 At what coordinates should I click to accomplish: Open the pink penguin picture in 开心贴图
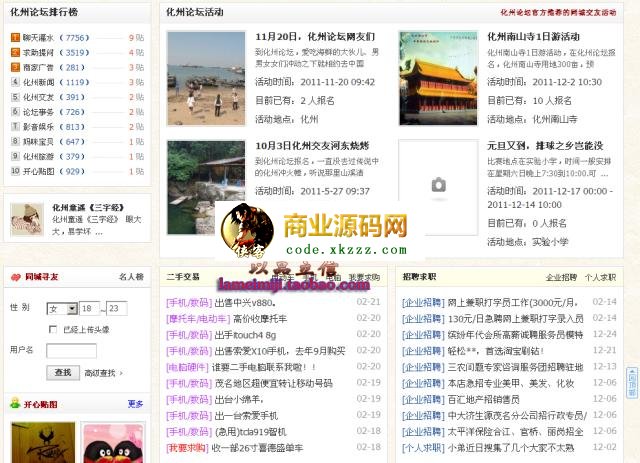(x=113, y=443)
